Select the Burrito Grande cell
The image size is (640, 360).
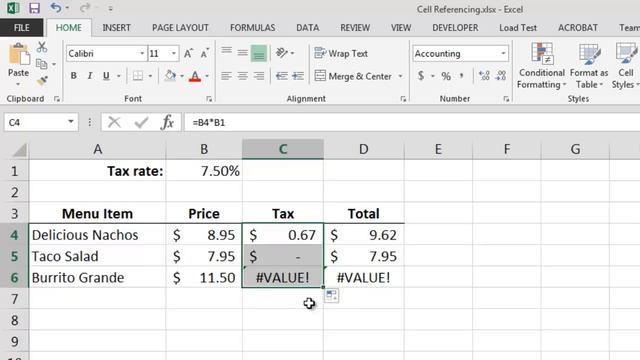(x=97, y=278)
